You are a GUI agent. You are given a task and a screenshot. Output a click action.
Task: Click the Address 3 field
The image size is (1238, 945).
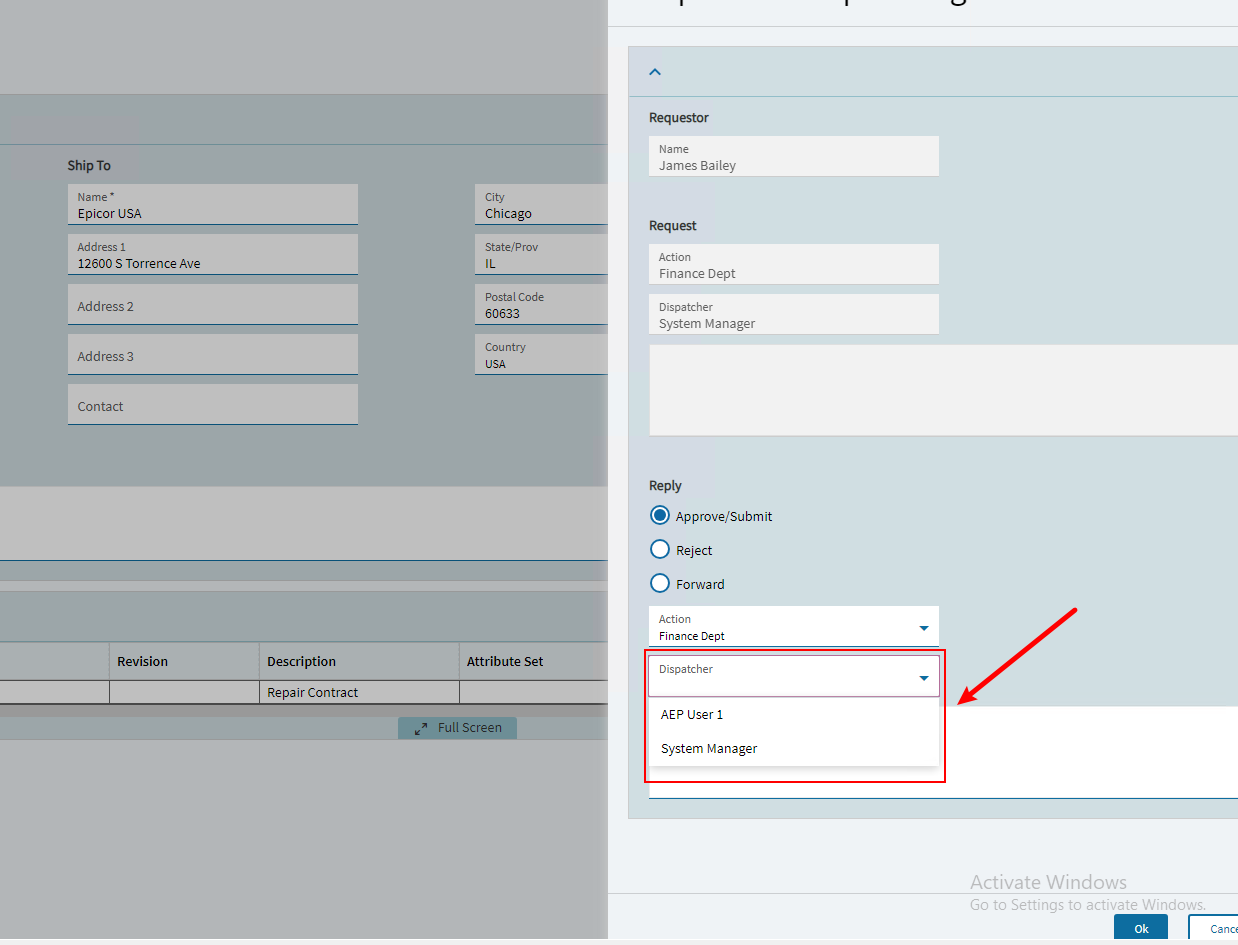point(213,355)
